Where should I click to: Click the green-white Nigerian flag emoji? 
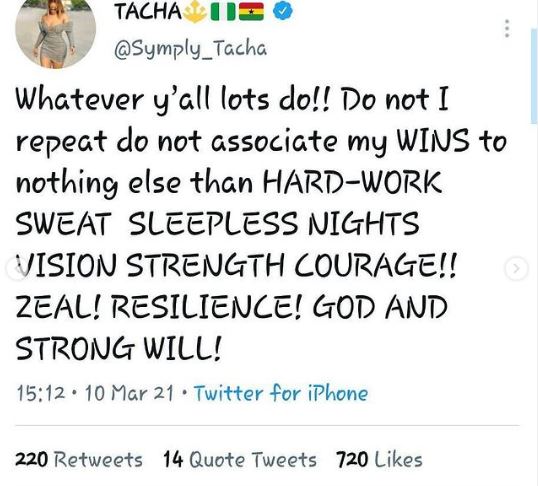tap(223, 12)
